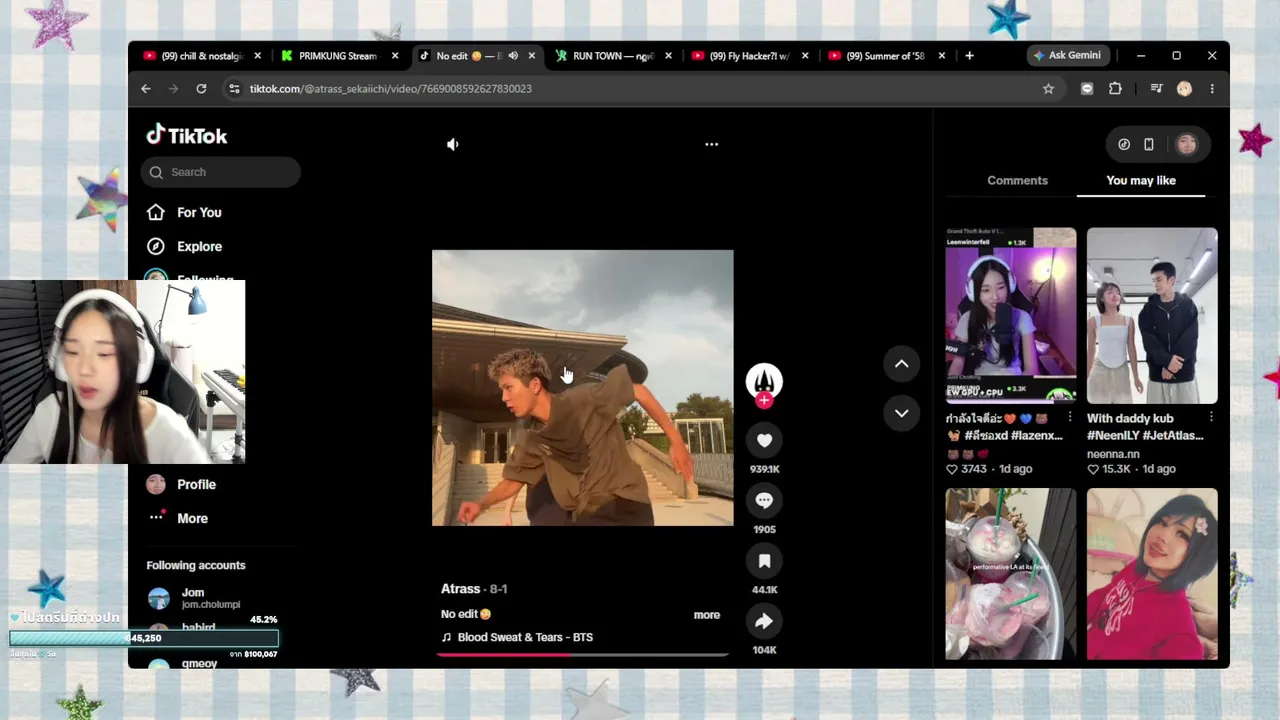This screenshot has height=720, width=1280.
Task: Close the PRIMKUNG Stream tab
Action: click(395, 56)
